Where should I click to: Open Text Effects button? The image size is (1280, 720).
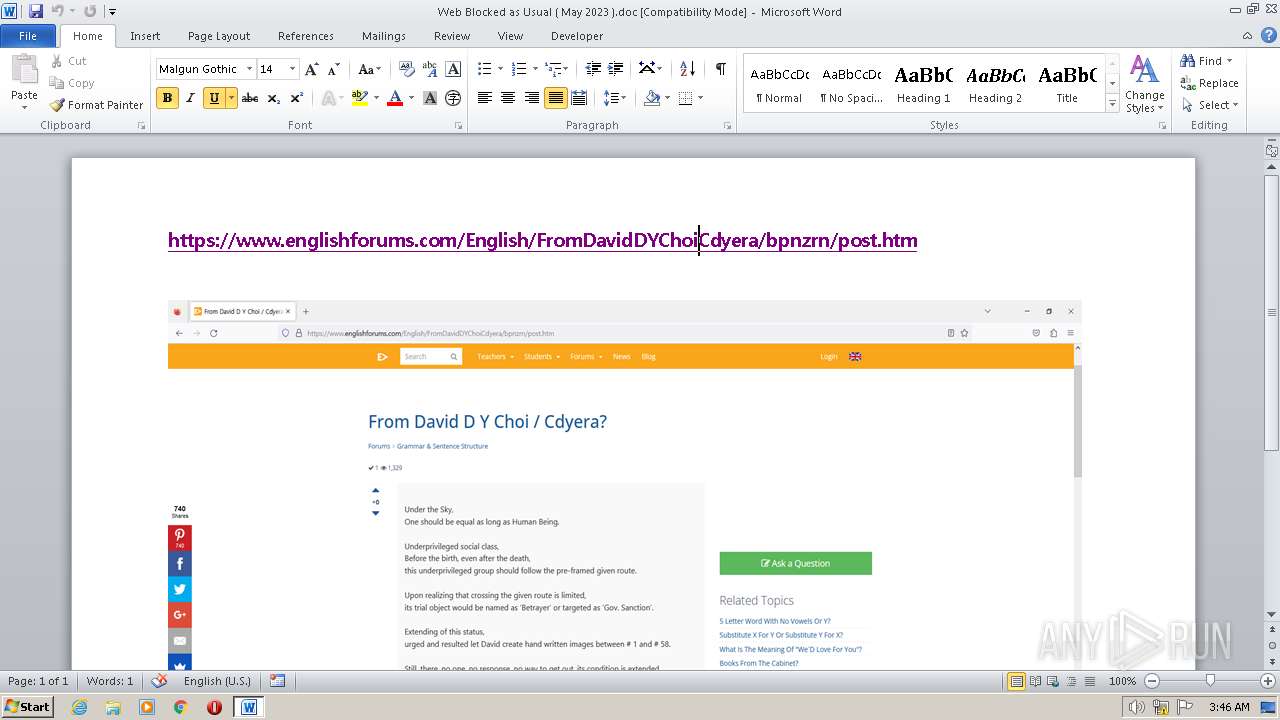point(328,98)
